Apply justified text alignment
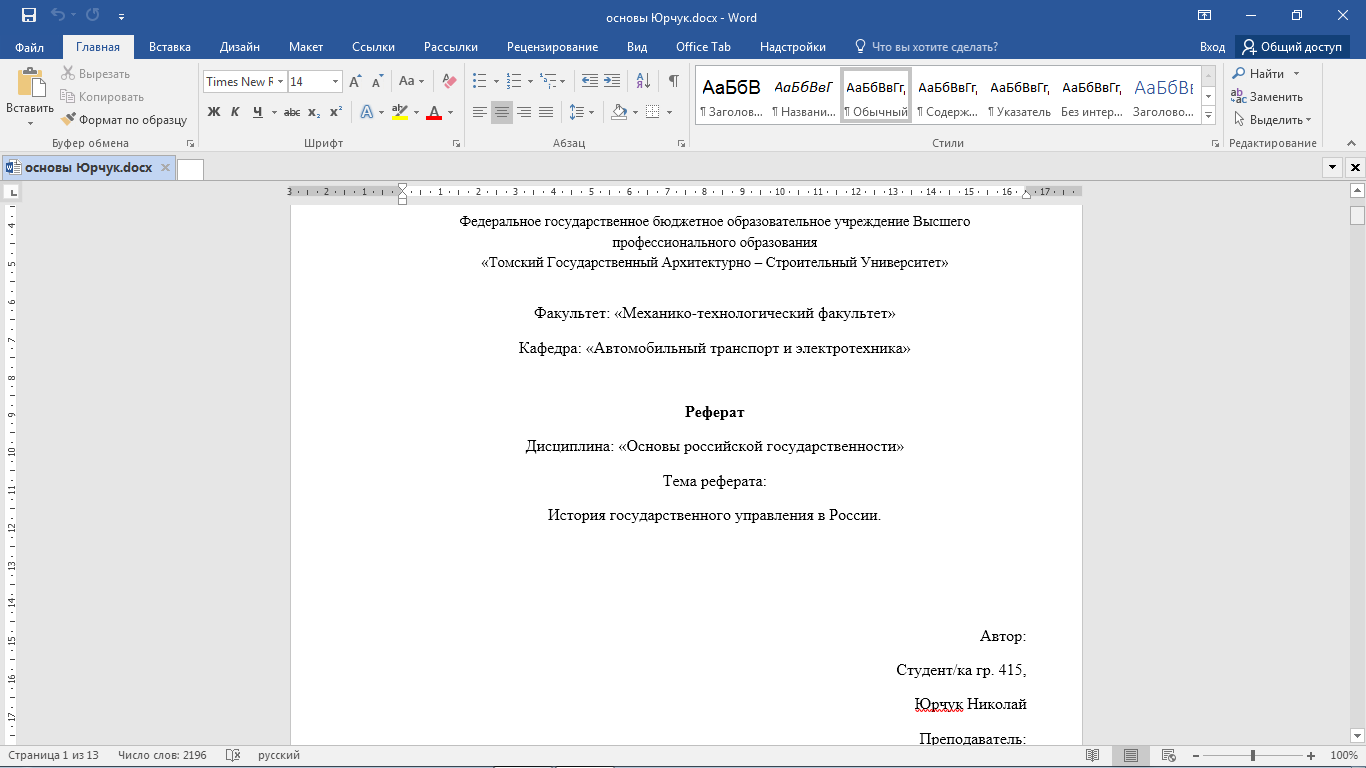This screenshot has width=1366, height=768. pyautogui.click(x=546, y=112)
